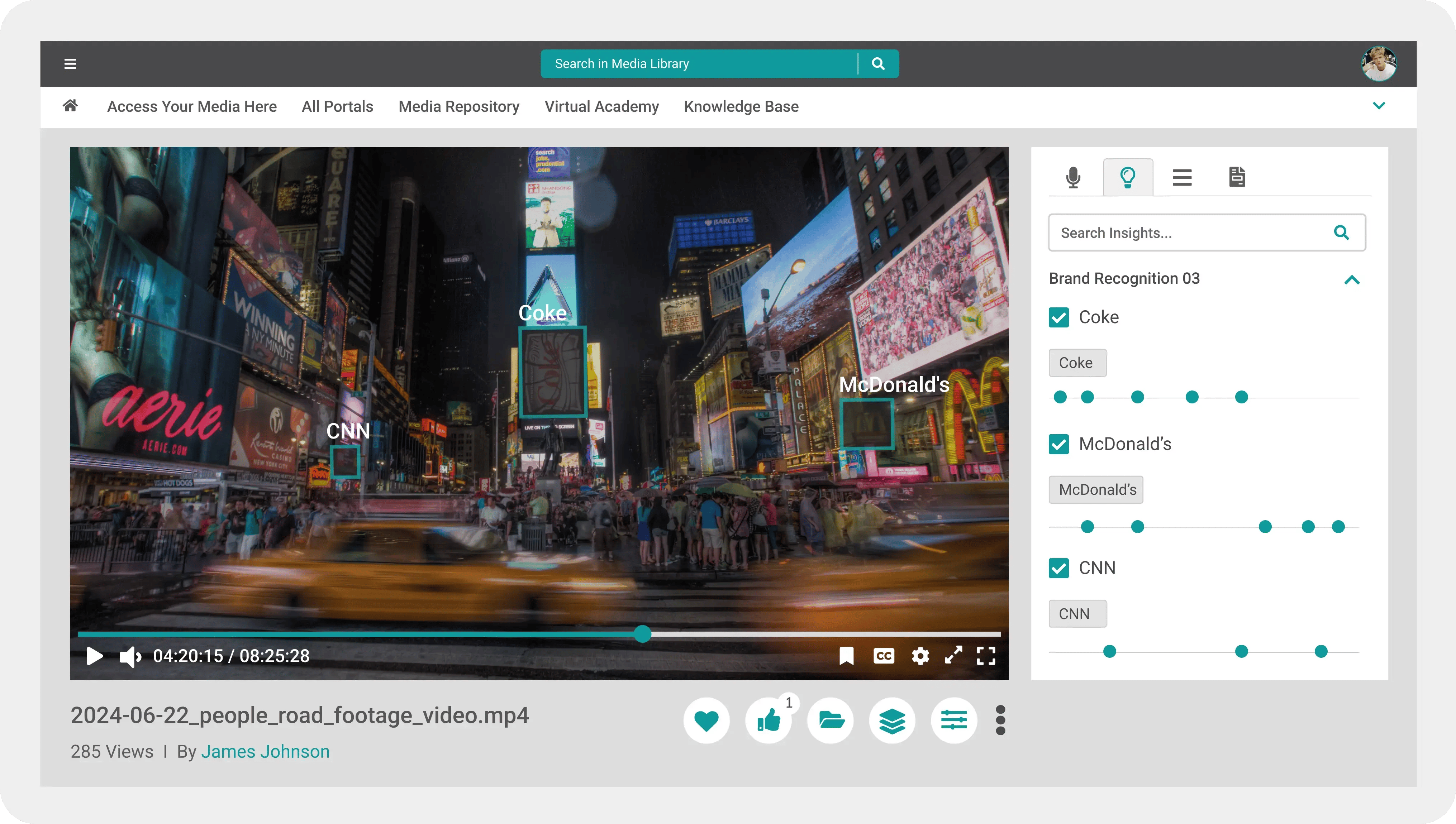Jump to last McDonald's timeline marker
The width and height of the screenshot is (1456, 824).
1338,527
